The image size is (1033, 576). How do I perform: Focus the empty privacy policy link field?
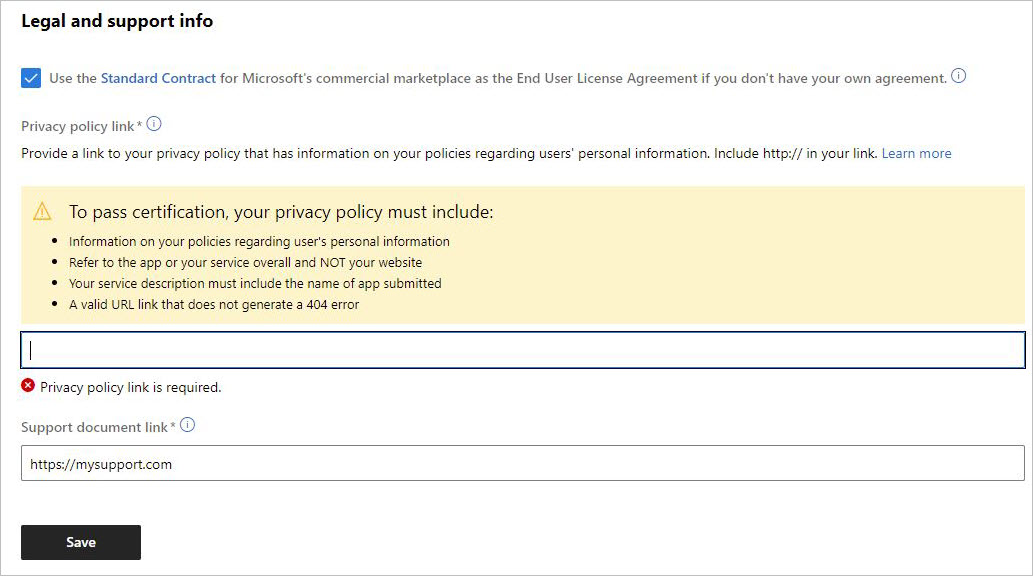pyautogui.click(x=523, y=350)
